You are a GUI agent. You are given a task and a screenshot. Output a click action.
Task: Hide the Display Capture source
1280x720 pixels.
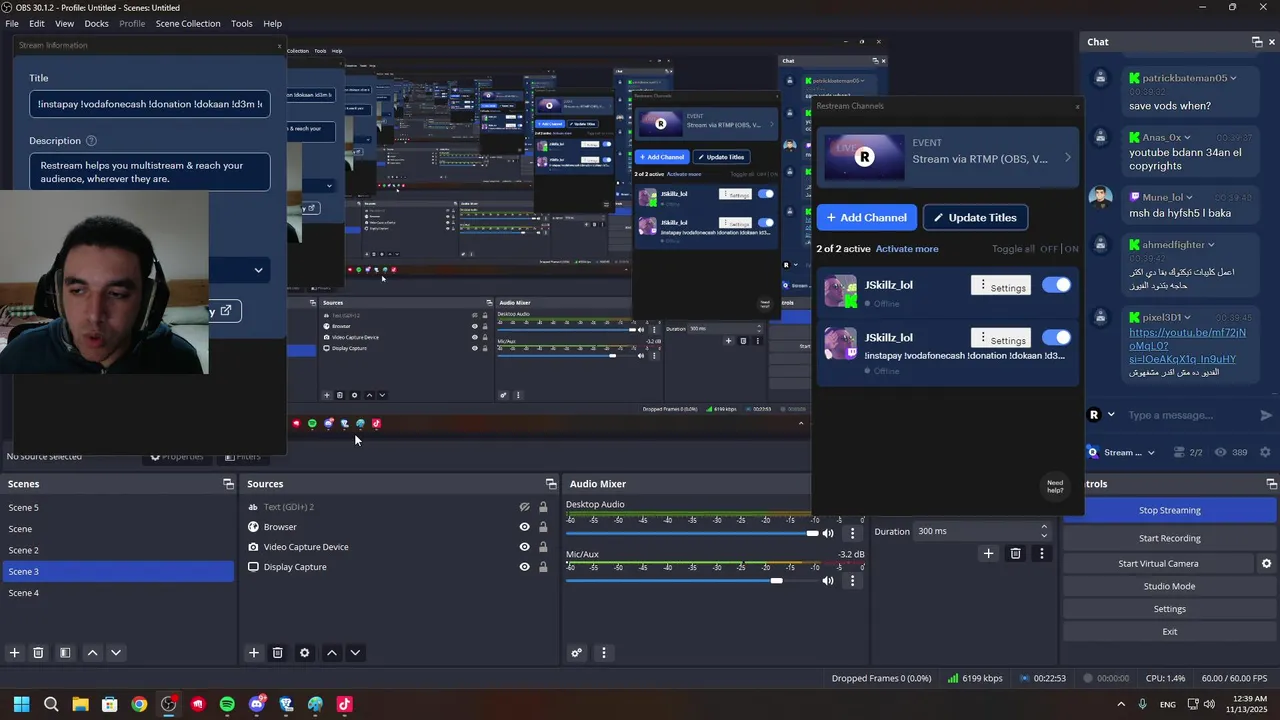524,567
